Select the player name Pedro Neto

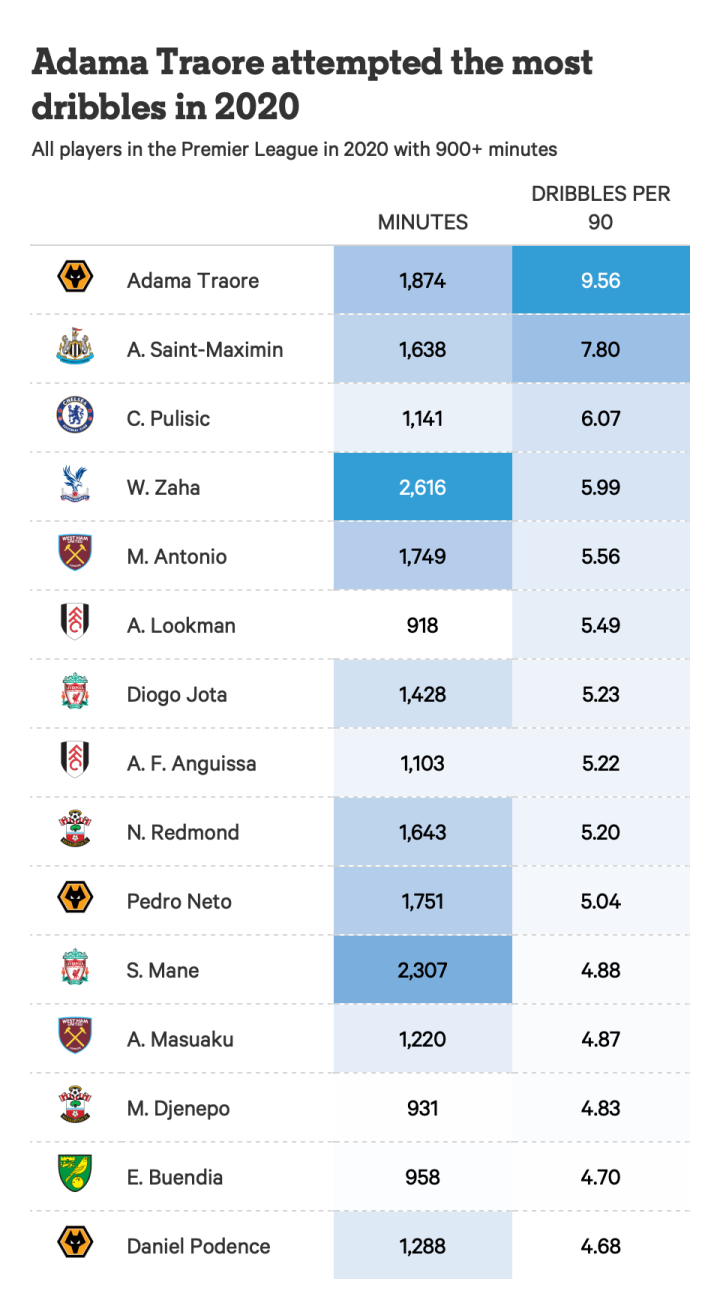179,901
